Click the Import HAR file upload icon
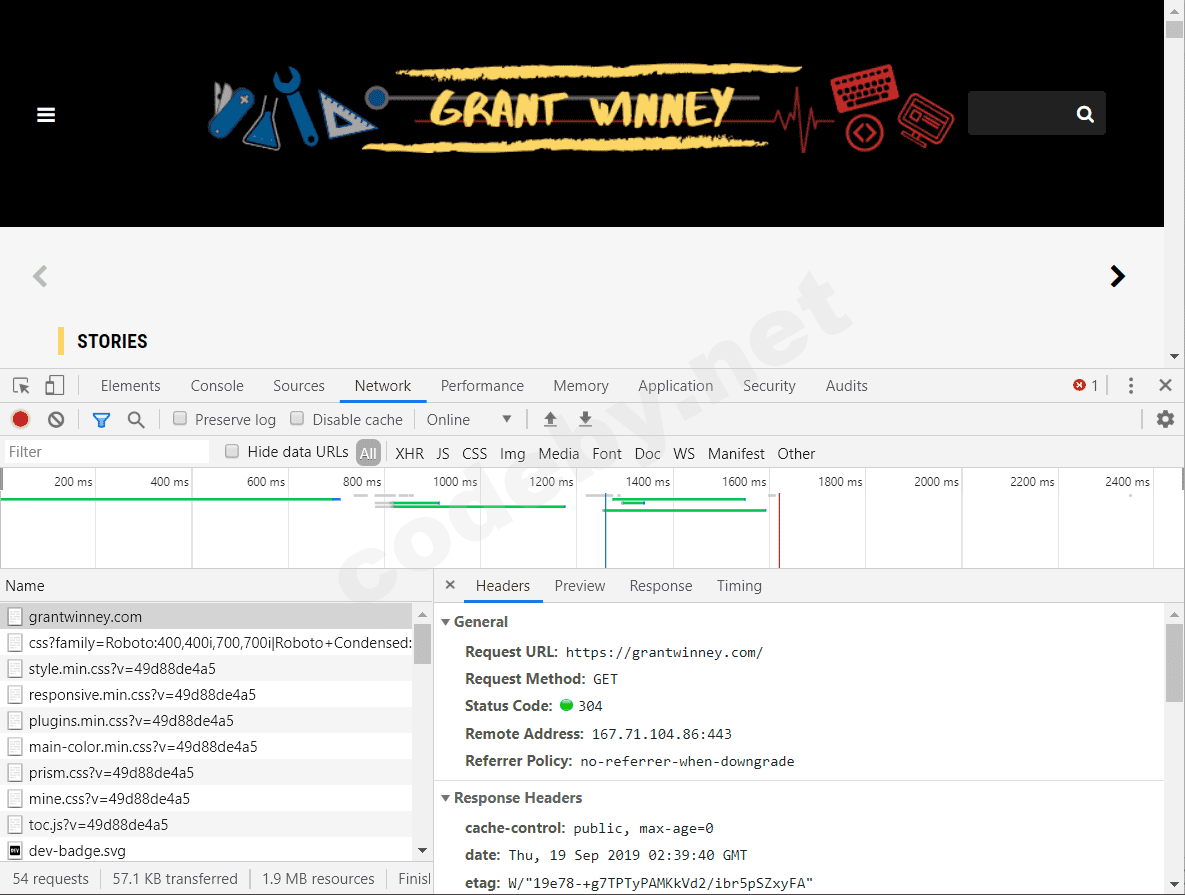 (x=550, y=419)
